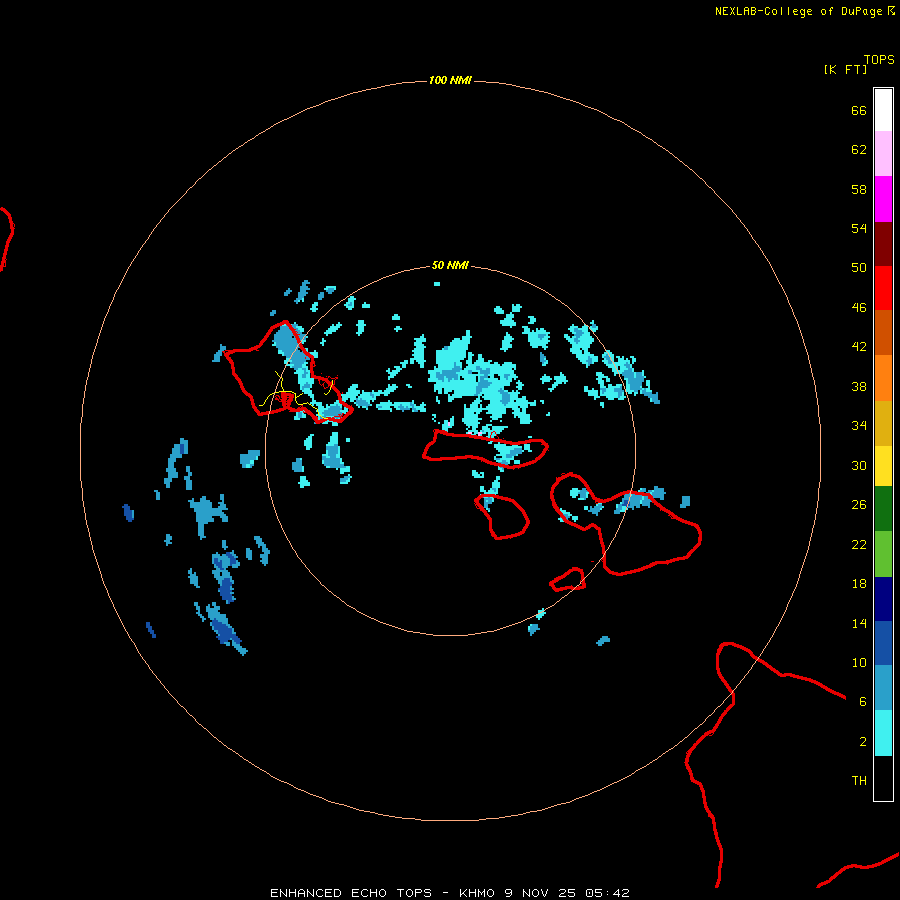The image size is (900, 900).
Task: Select the white 66 kft legend swatch
Action: (883, 110)
